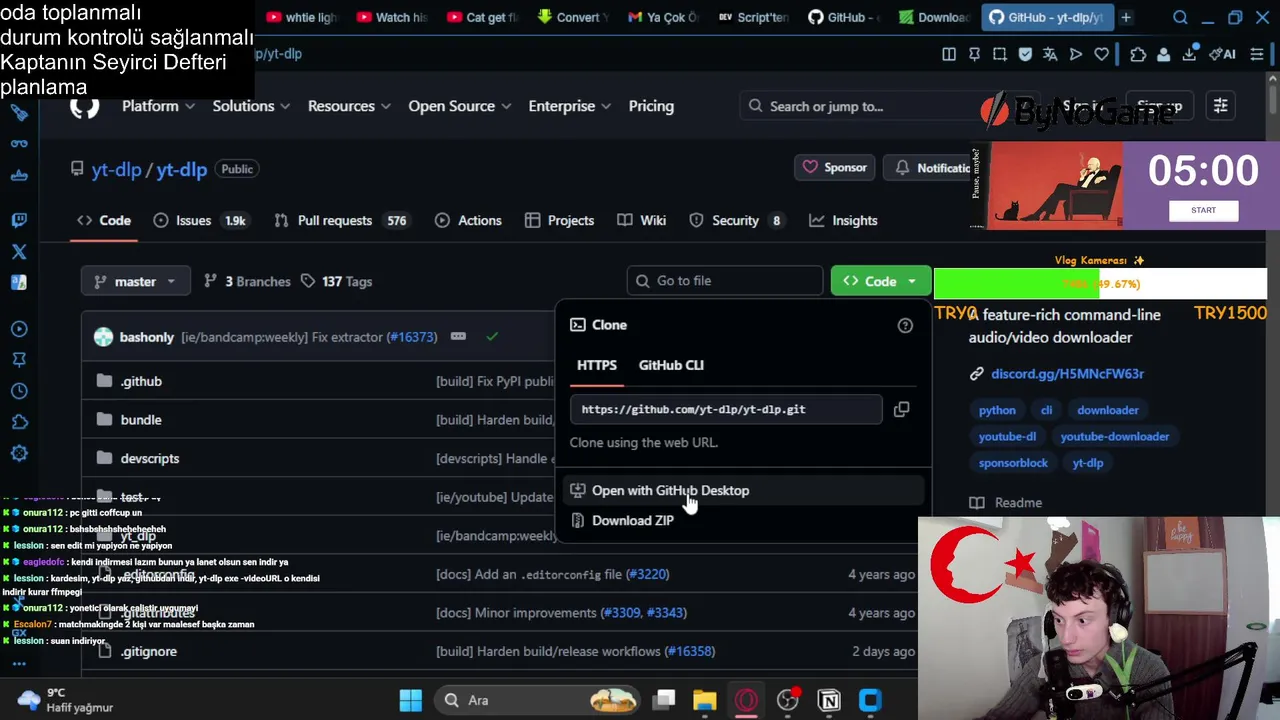Open the .github folder
The width and height of the screenshot is (1280, 720).
[x=141, y=382]
